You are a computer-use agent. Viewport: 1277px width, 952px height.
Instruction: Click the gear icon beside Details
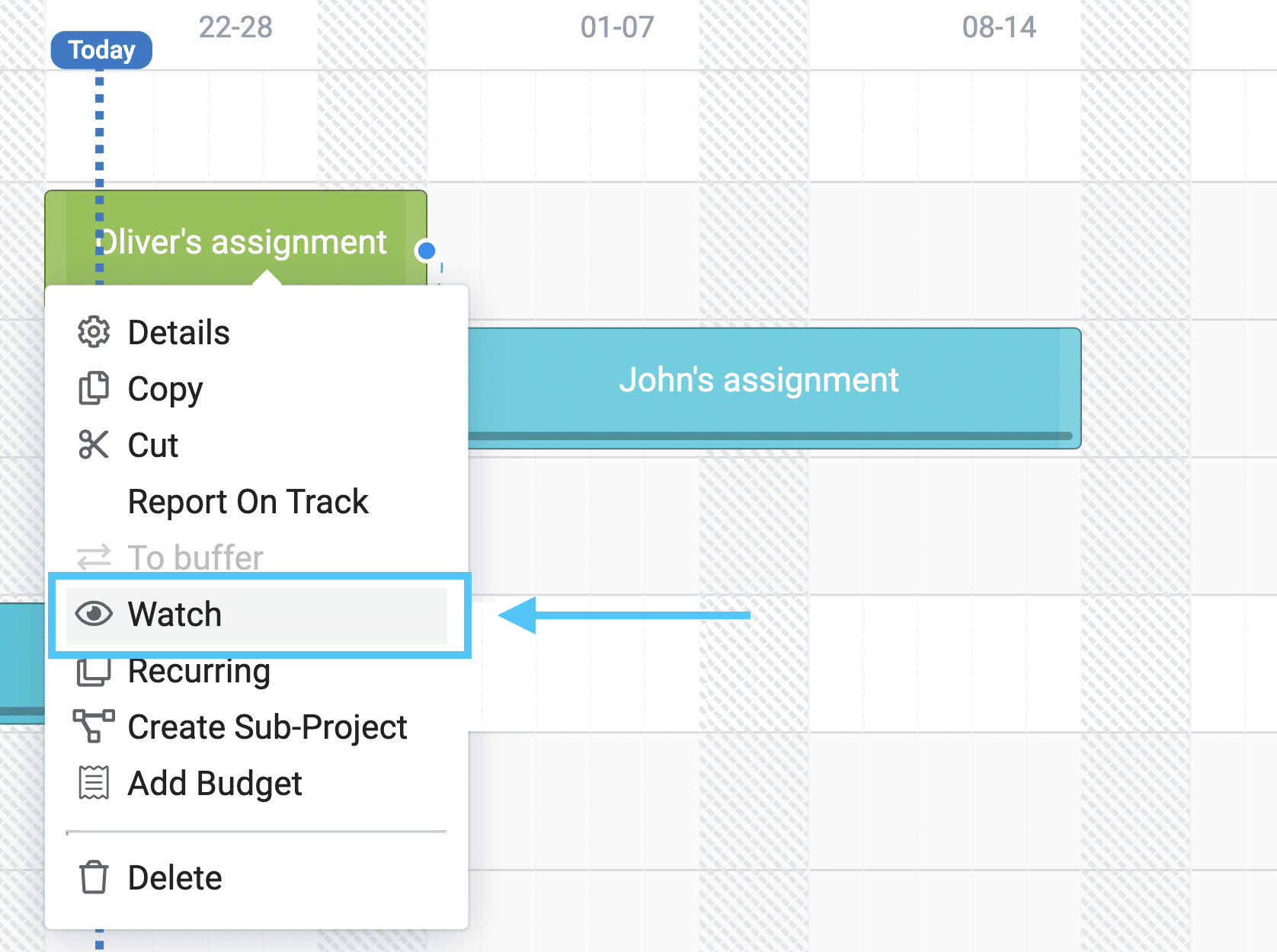[94, 332]
